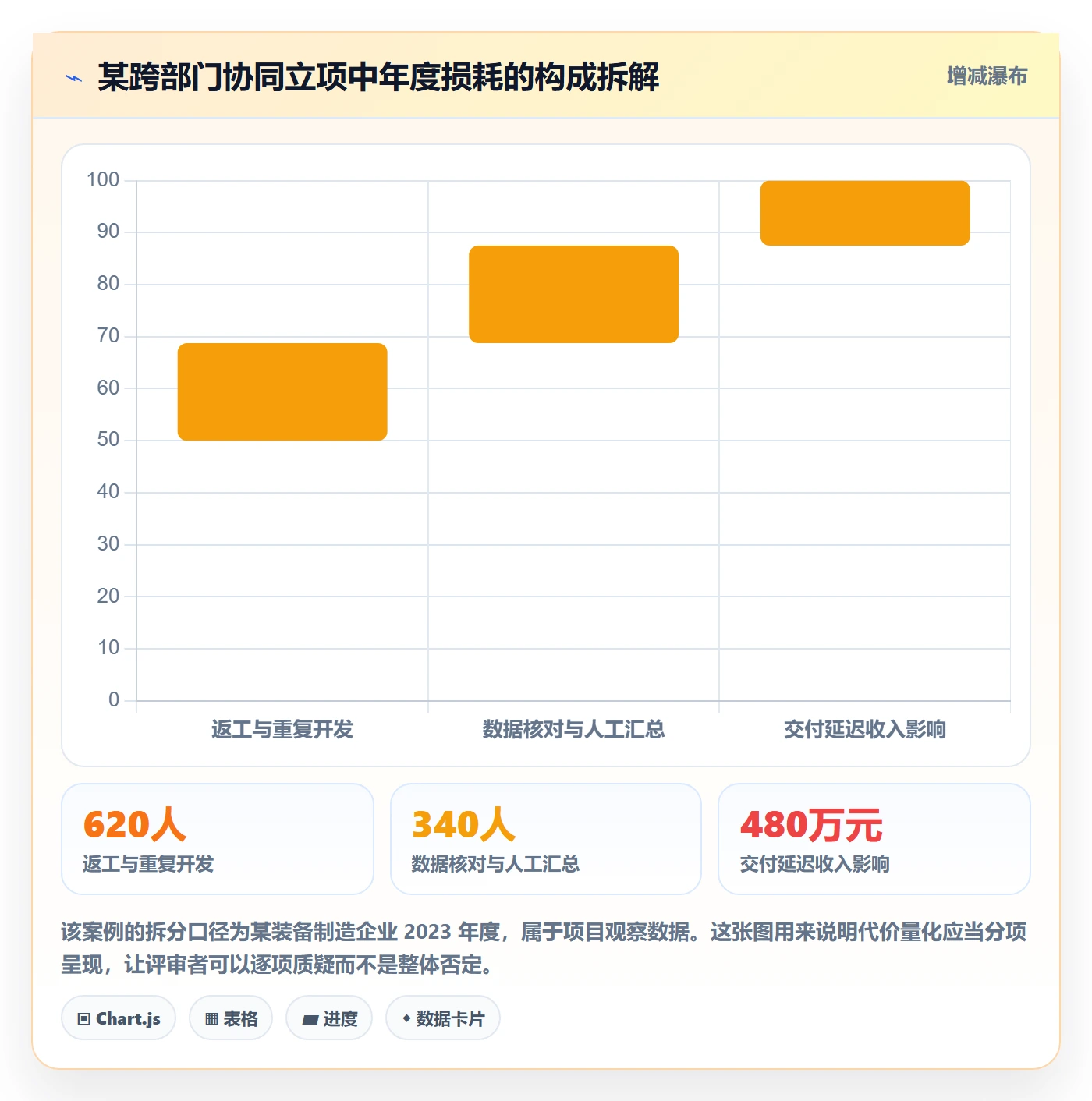Click the y-axis value 20
Viewport: 1092px width, 1101px height.
[108, 596]
